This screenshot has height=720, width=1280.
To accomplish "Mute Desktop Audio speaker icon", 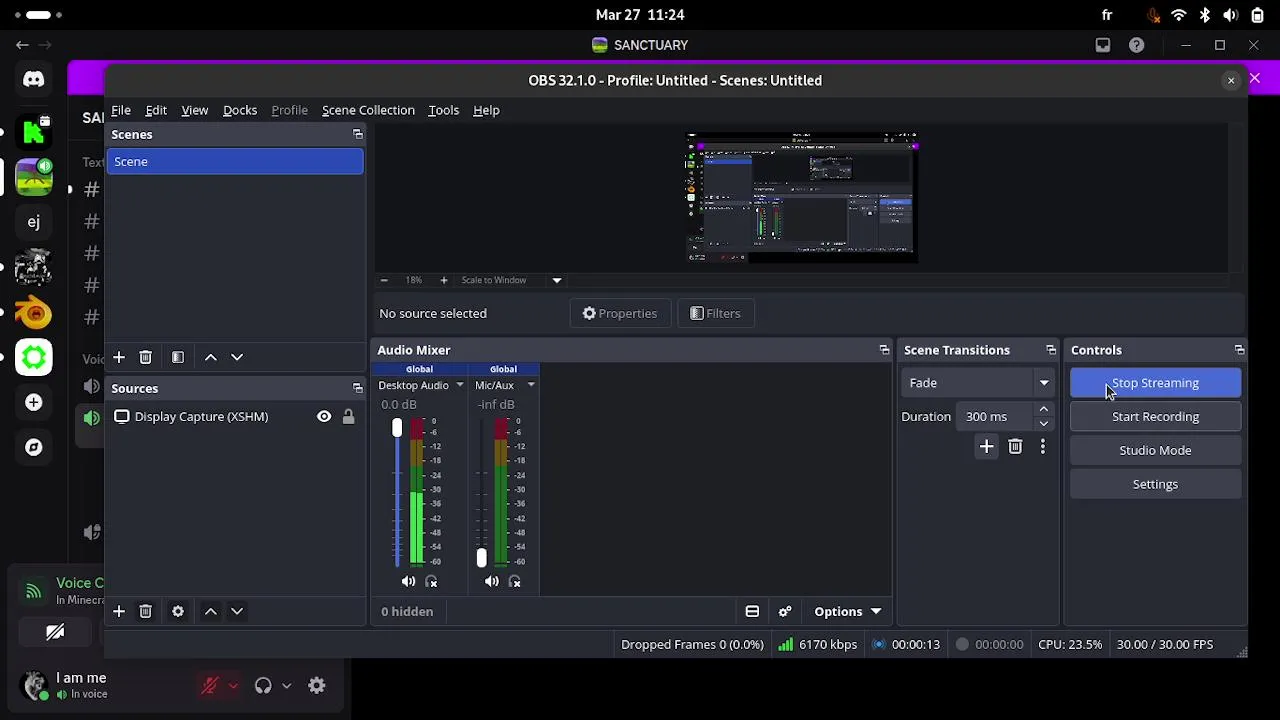I will click(x=408, y=582).
